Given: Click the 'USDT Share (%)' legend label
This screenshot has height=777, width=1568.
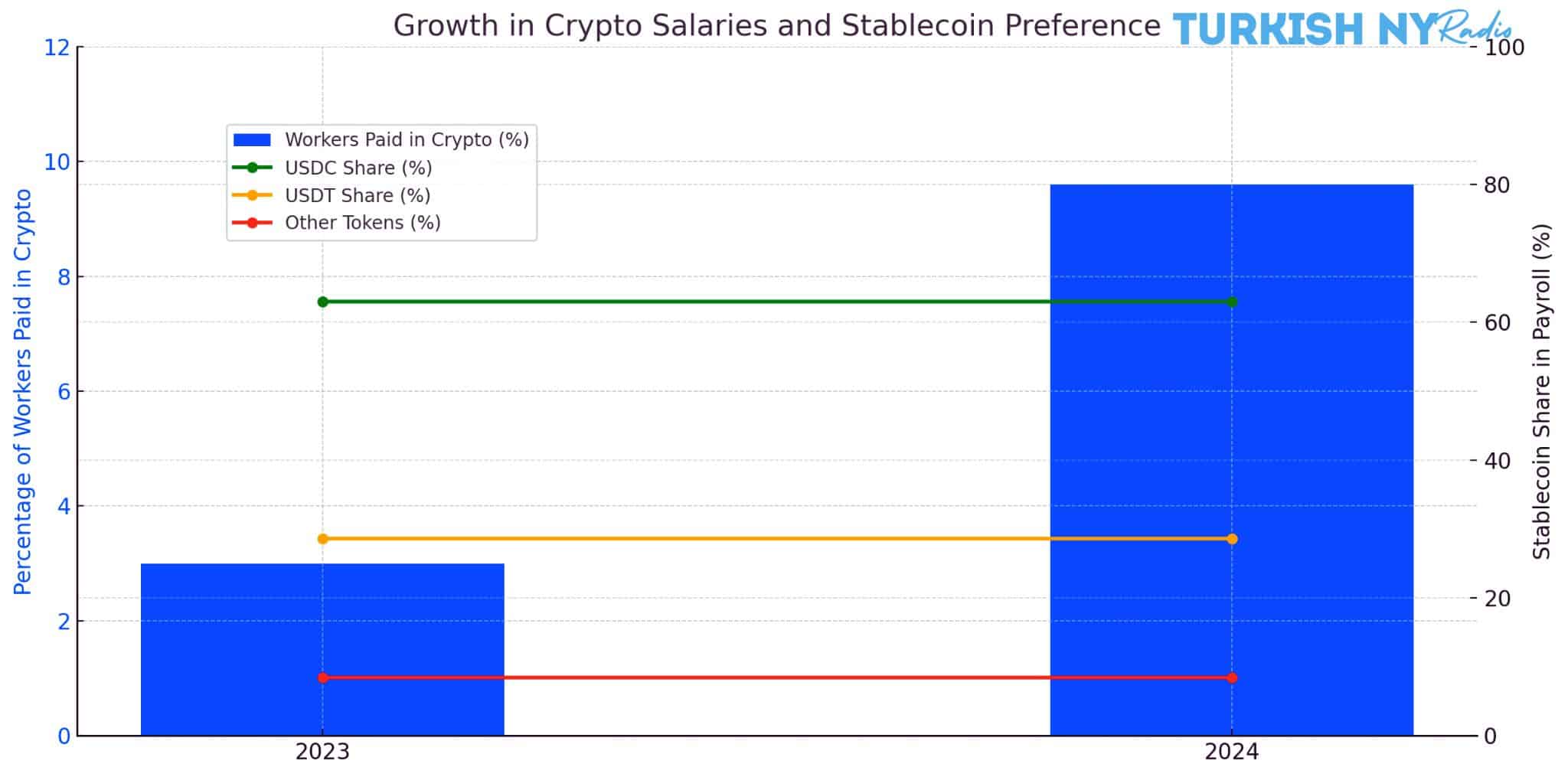Looking at the screenshot, I should (x=358, y=195).
